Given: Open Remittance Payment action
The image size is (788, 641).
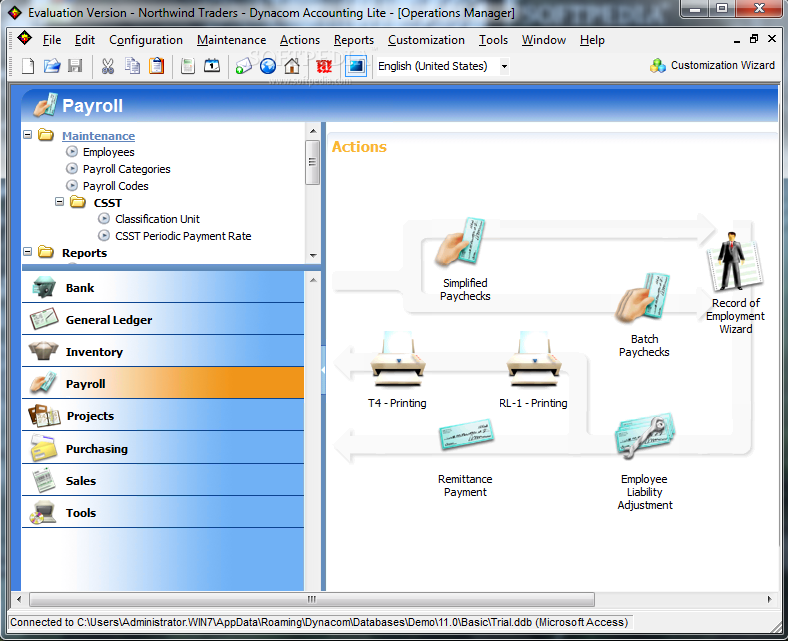Looking at the screenshot, I should (x=465, y=457).
